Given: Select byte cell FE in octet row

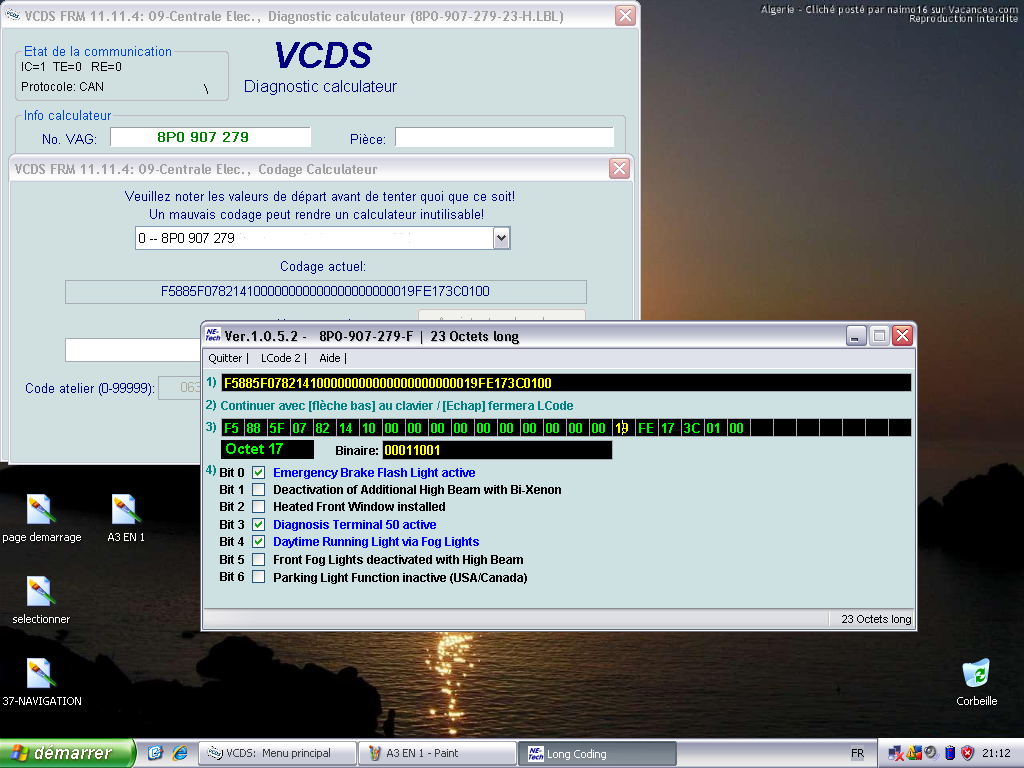Looking at the screenshot, I should tap(645, 428).
